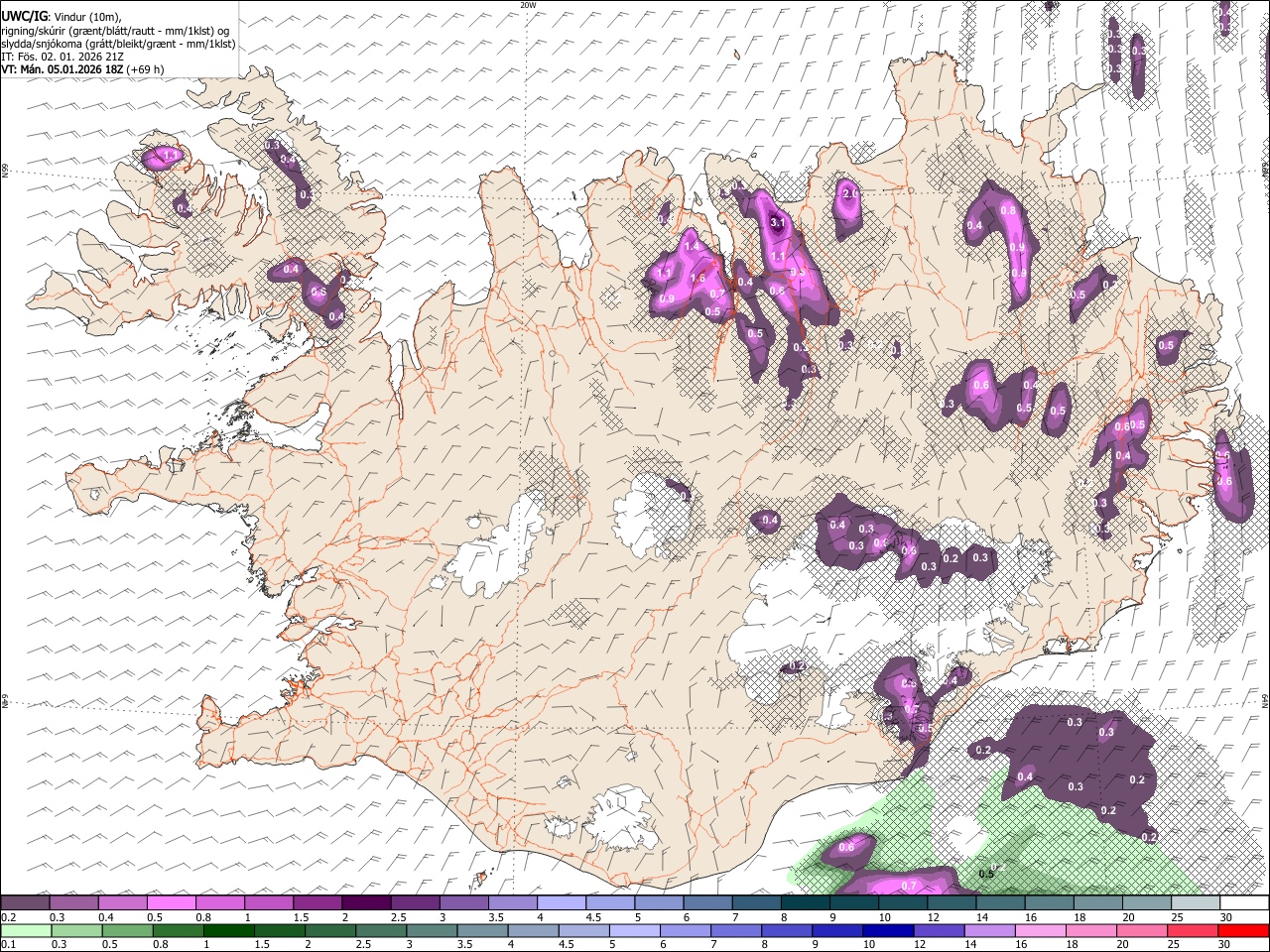Viewport: 1270px width, 952px height.
Task: Choose the upper legend swatch between 14 and 16
Action: pos(1001,902)
